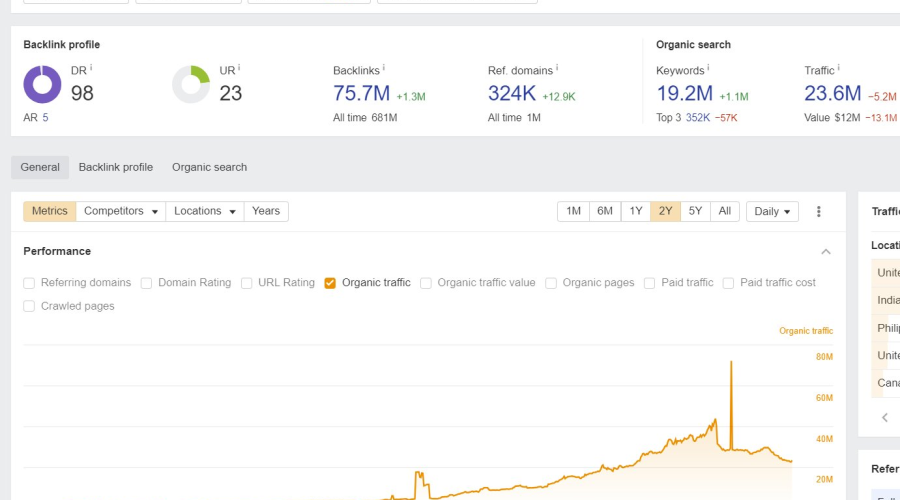Image resolution: width=900 pixels, height=500 pixels.
Task: Click the DR purple donut chart icon
Action: click(x=42, y=85)
